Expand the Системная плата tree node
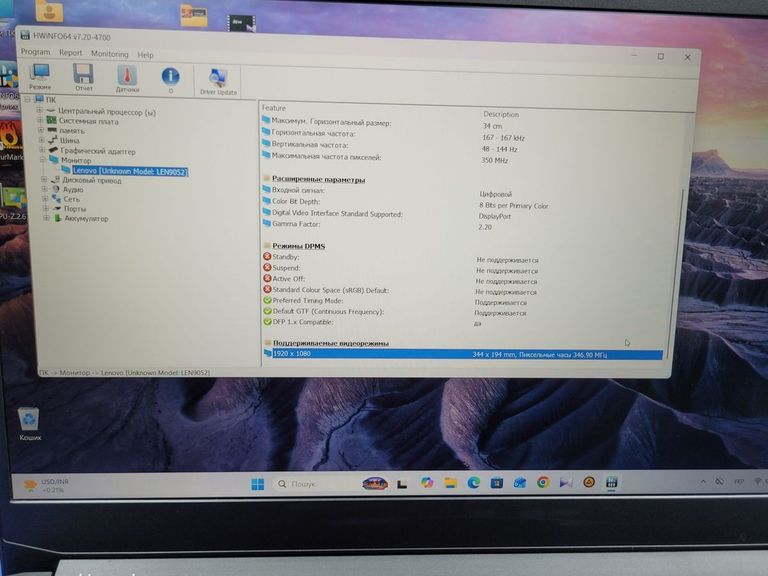This screenshot has width=768, height=576. [40, 120]
